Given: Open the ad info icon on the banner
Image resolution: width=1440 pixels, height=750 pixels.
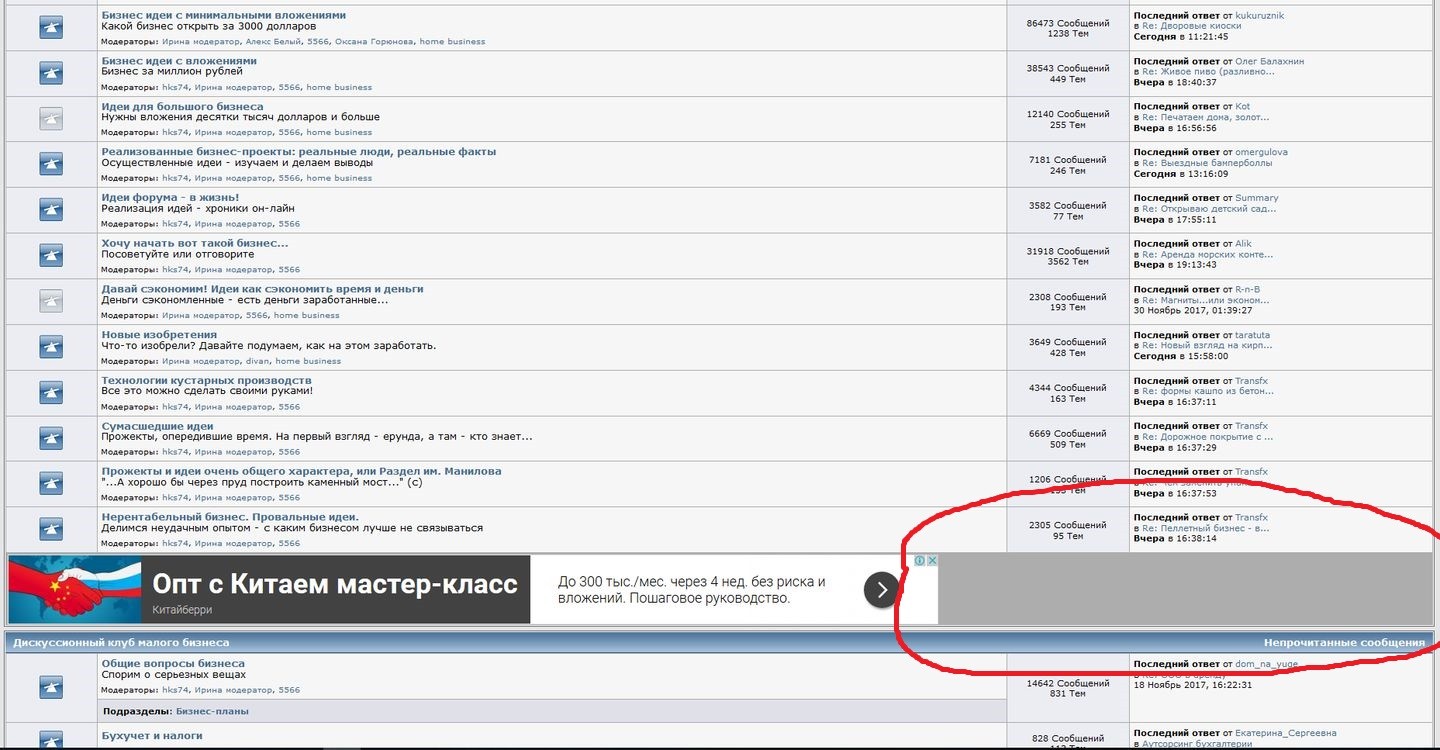Looking at the screenshot, I should point(920,561).
